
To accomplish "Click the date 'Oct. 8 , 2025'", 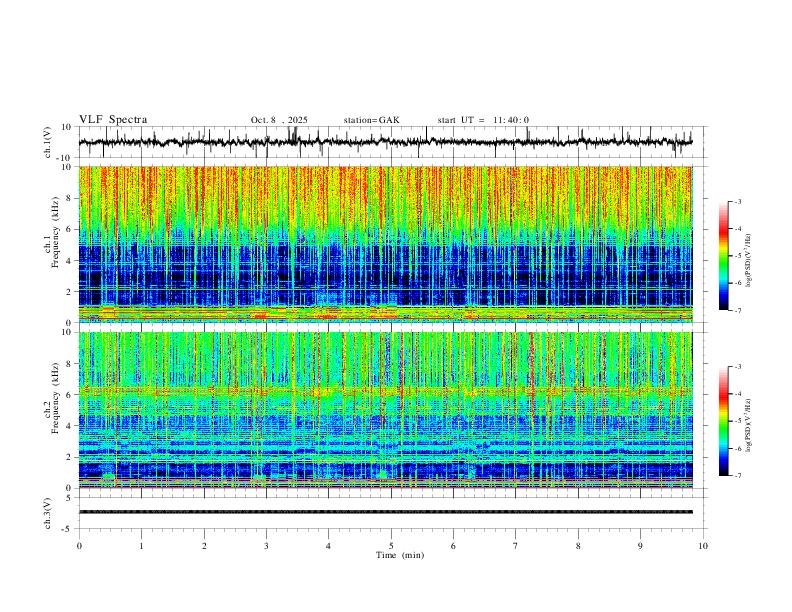I will (279, 120).
